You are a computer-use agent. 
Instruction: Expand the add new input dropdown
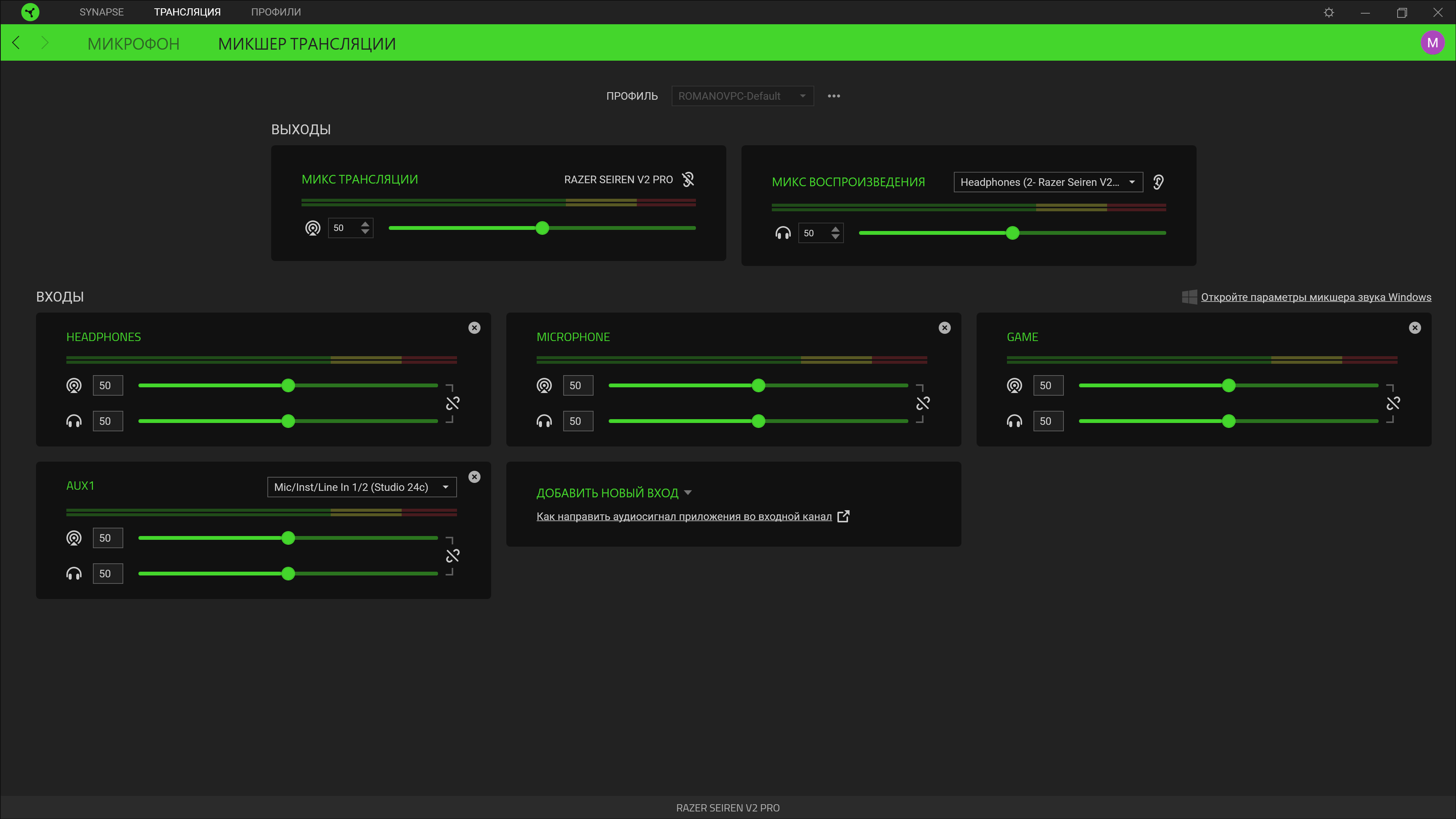click(x=613, y=493)
